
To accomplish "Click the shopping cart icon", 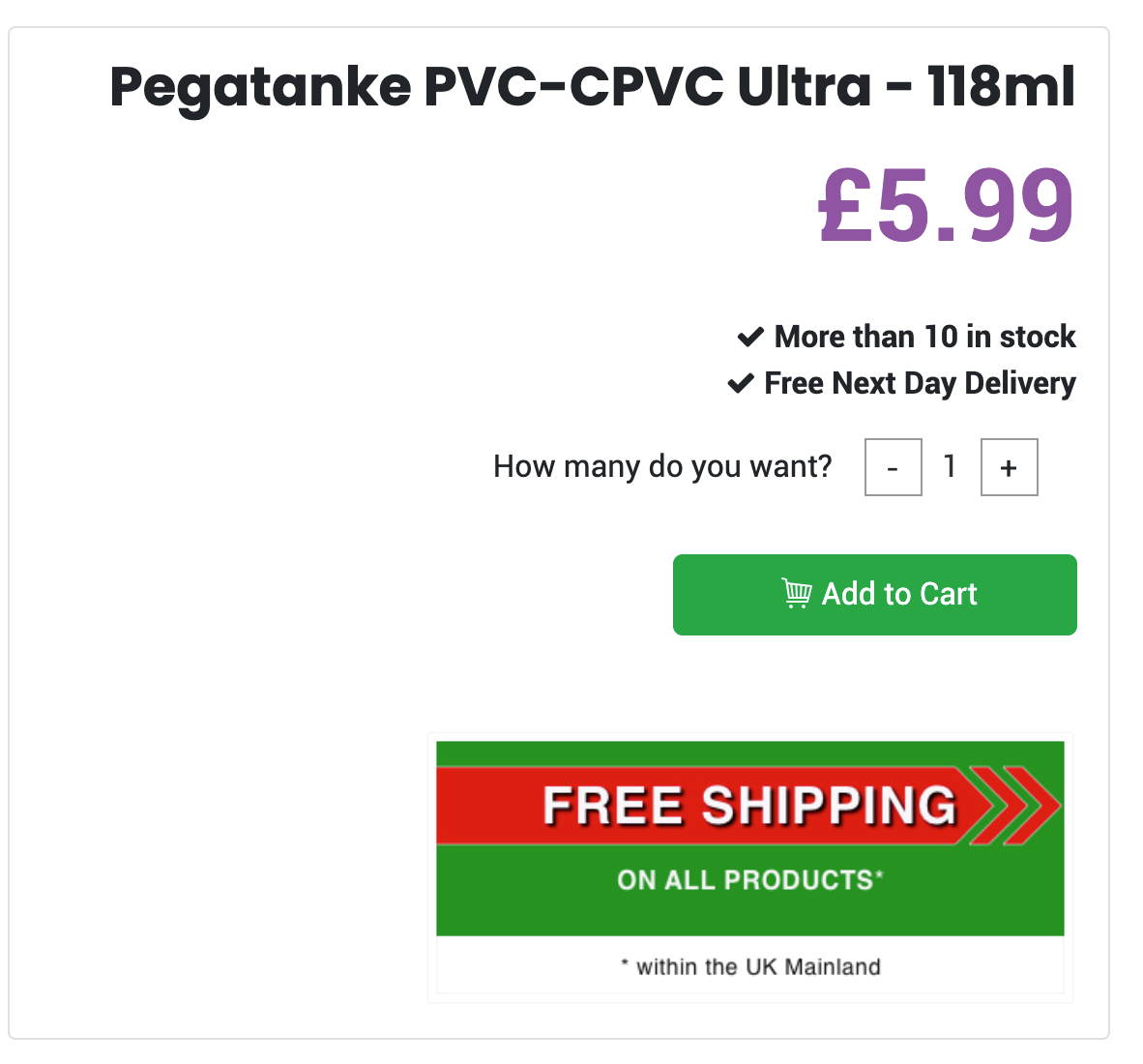I will pos(796,594).
